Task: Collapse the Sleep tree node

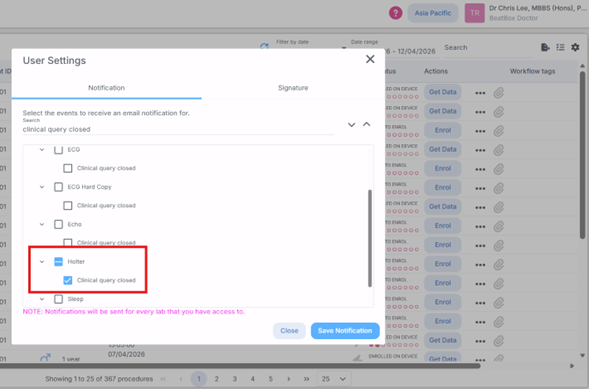Action: click(x=42, y=299)
